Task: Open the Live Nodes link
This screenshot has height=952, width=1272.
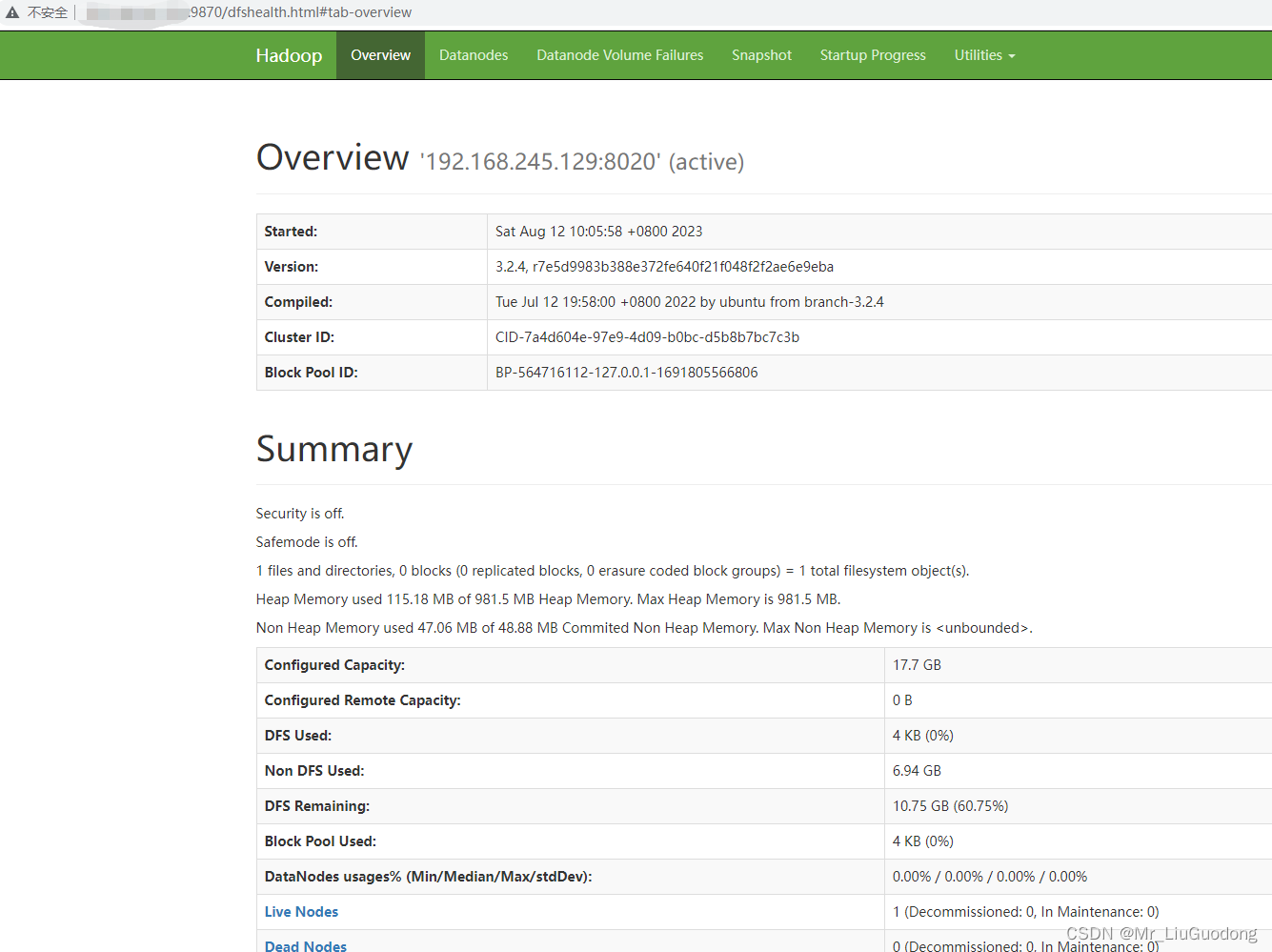Action: click(x=301, y=912)
